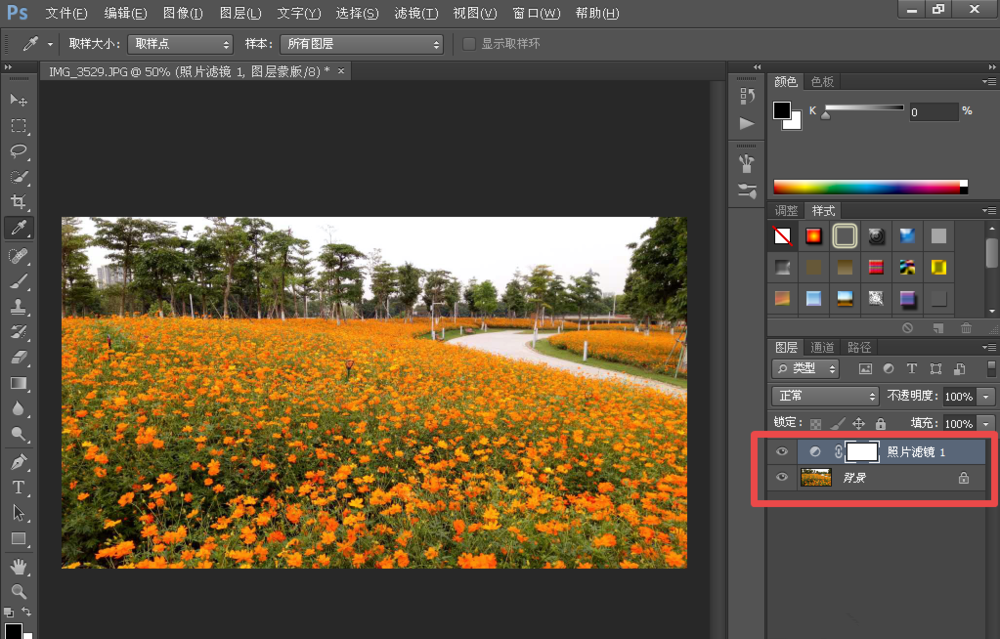Image resolution: width=1000 pixels, height=639 pixels.
Task: Click the color spectrum ramp bar
Action: click(x=866, y=187)
